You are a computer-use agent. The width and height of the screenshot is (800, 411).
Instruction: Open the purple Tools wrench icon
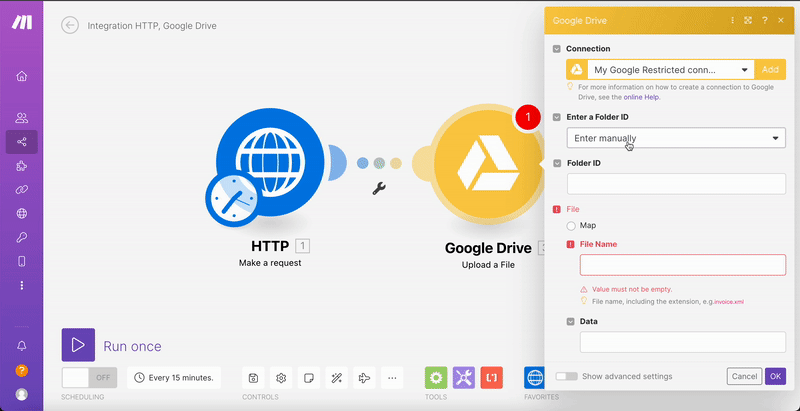464,378
